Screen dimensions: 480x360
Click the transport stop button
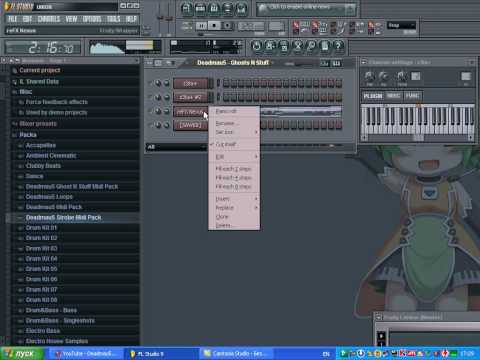[x=214, y=26]
